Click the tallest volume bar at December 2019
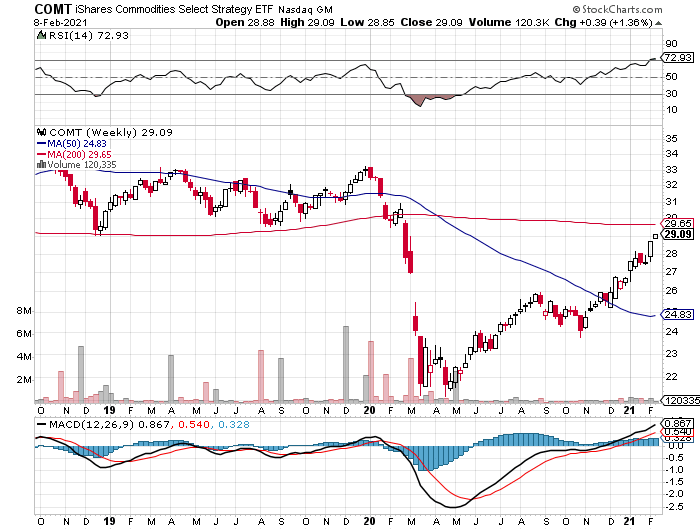This screenshot has width=700, height=530. [346, 364]
